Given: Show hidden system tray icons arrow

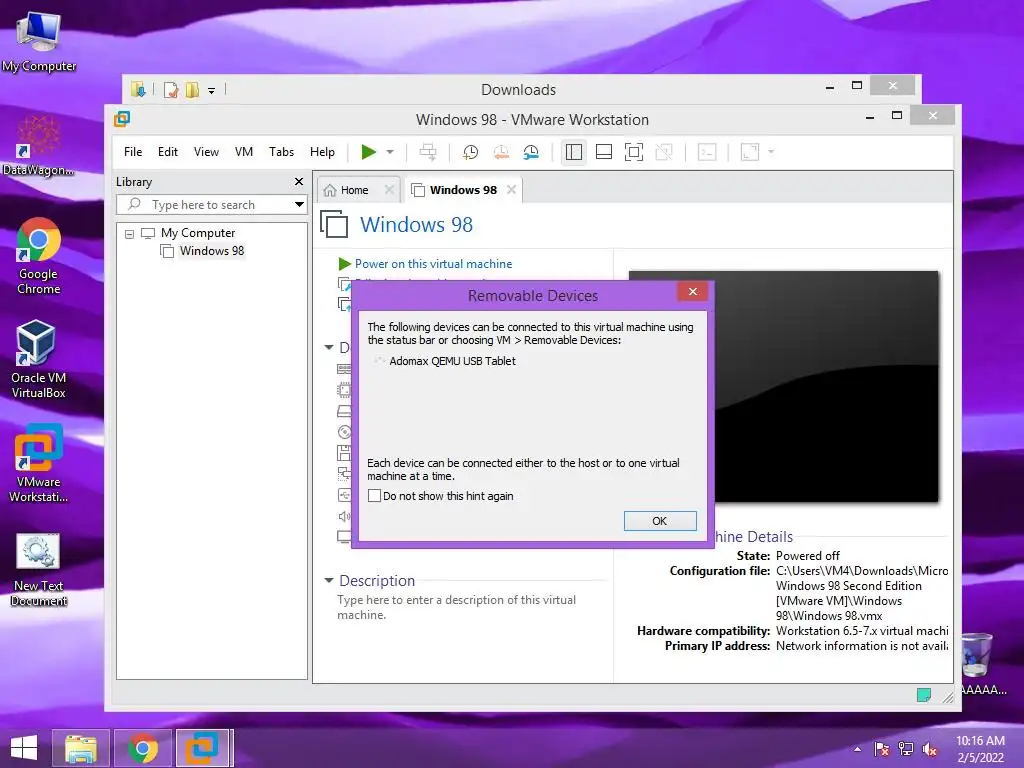Looking at the screenshot, I should coord(857,748).
